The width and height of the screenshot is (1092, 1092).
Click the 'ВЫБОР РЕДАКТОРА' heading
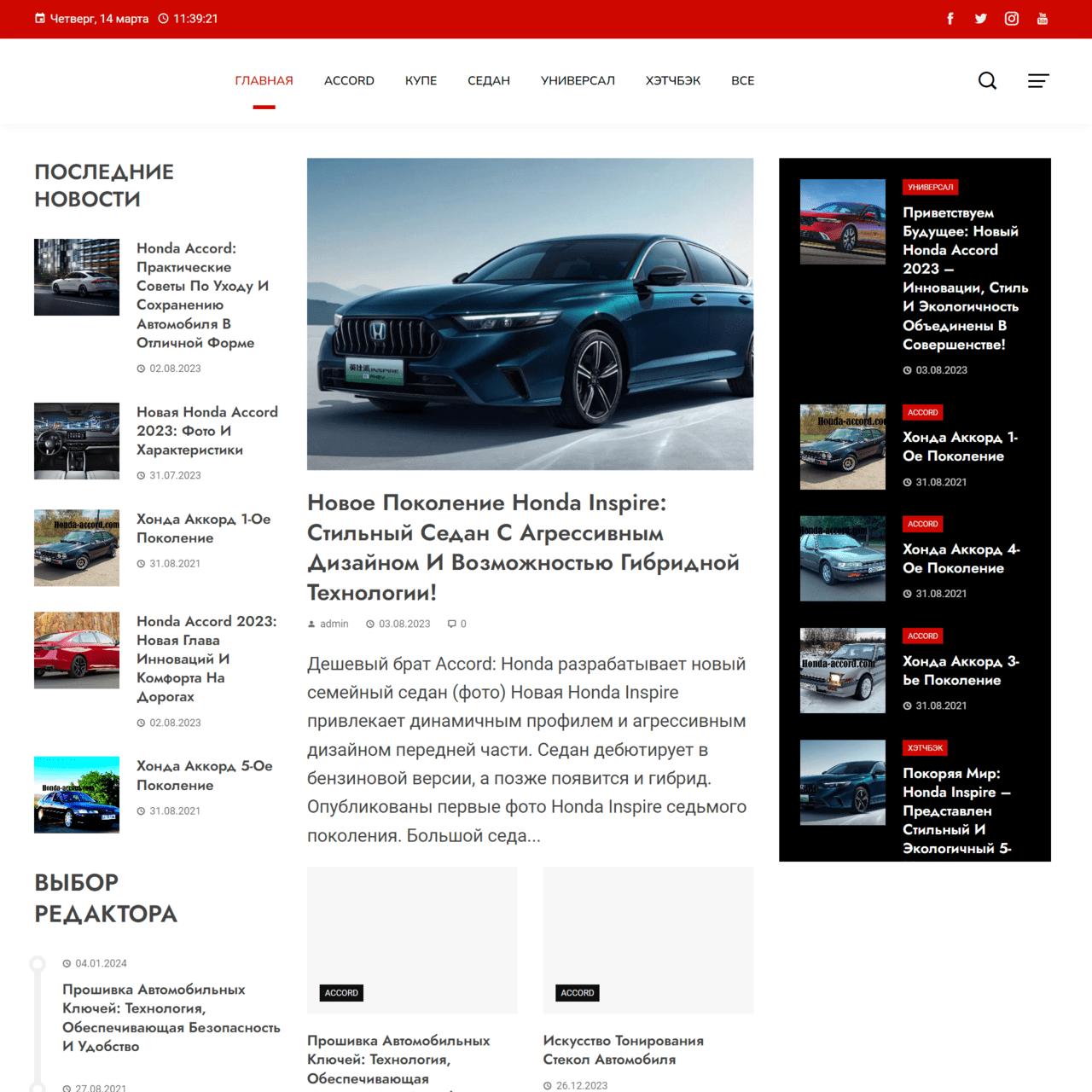[x=106, y=898]
